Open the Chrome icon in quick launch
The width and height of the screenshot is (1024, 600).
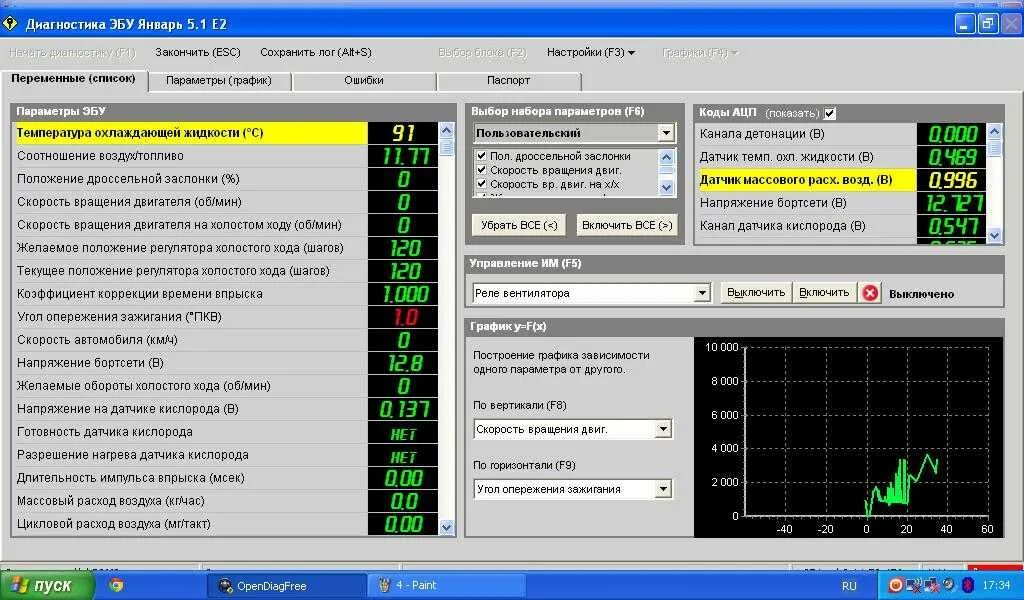(x=116, y=585)
